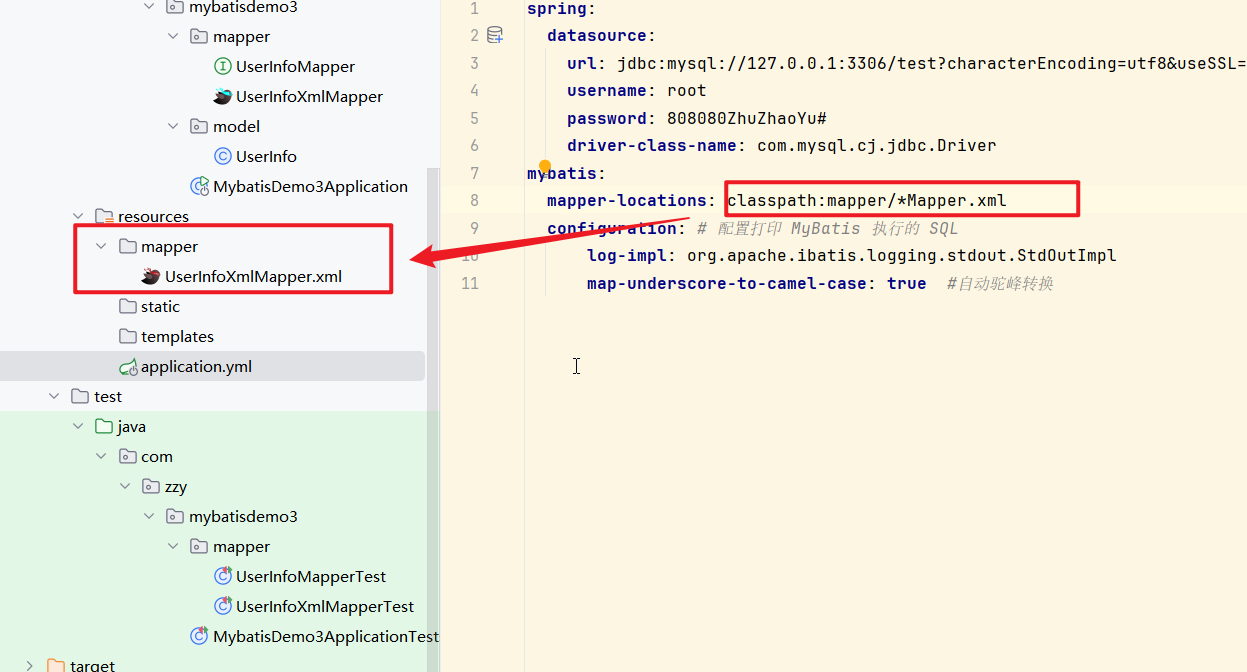
Task: Open UserInfoXmlMapper.xml file
Action: click(x=253, y=277)
